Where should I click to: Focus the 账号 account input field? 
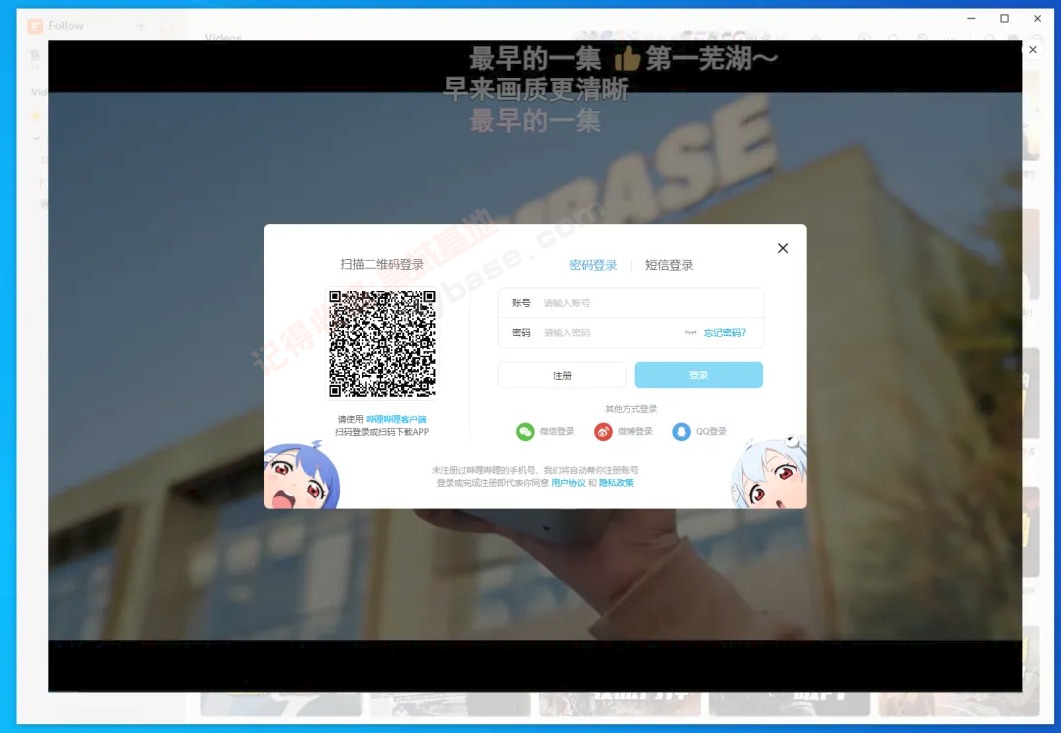coord(631,303)
